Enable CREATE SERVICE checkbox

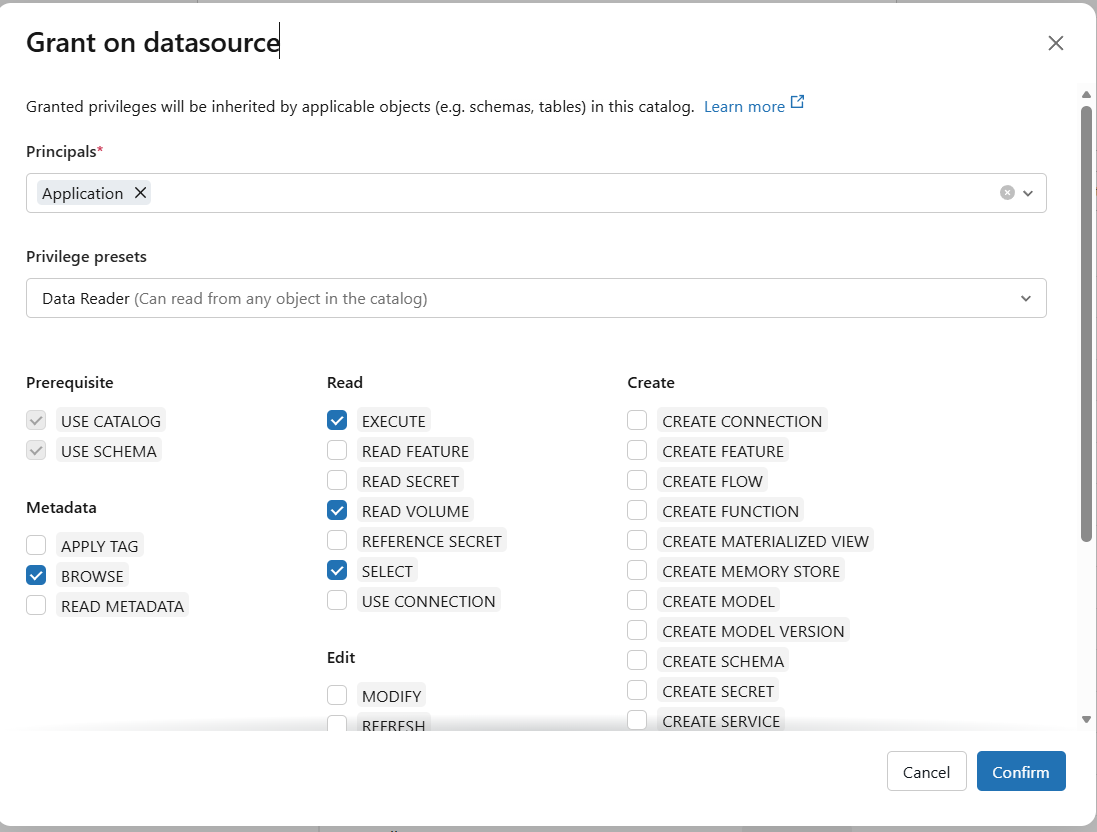[x=637, y=720]
